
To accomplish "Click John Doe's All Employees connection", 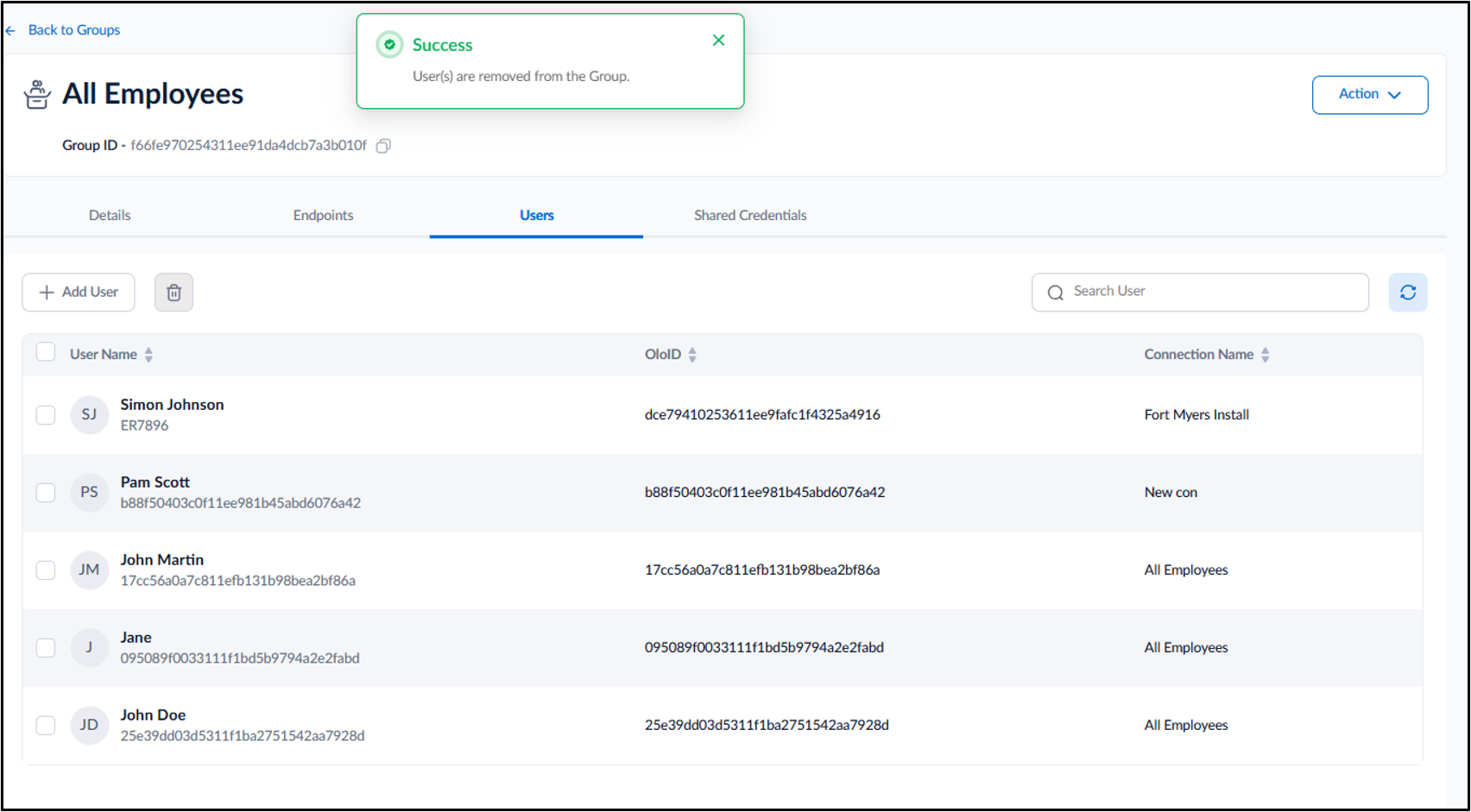I will pyautogui.click(x=1186, y=726).
